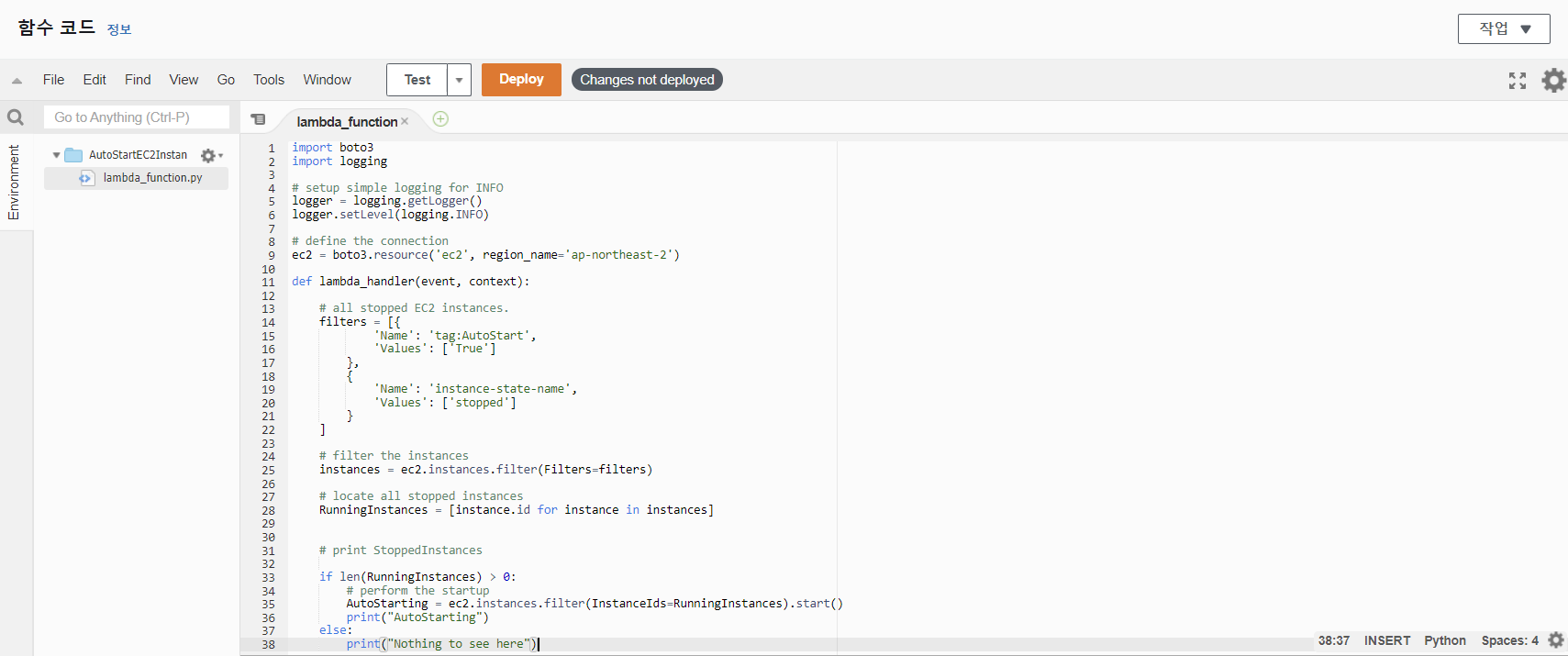Add a new editor tab with plus icon

tap(440, 119)
